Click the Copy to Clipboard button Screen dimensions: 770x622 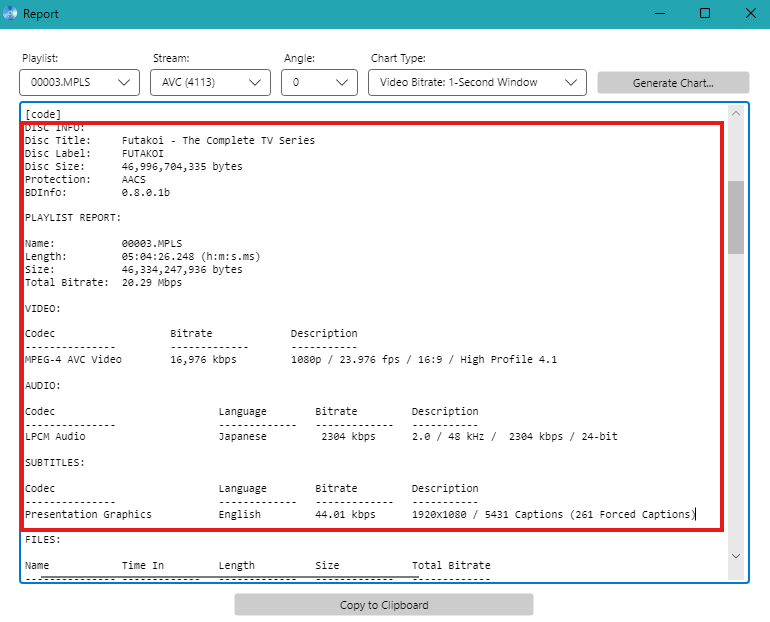click(x=384, y=605)
